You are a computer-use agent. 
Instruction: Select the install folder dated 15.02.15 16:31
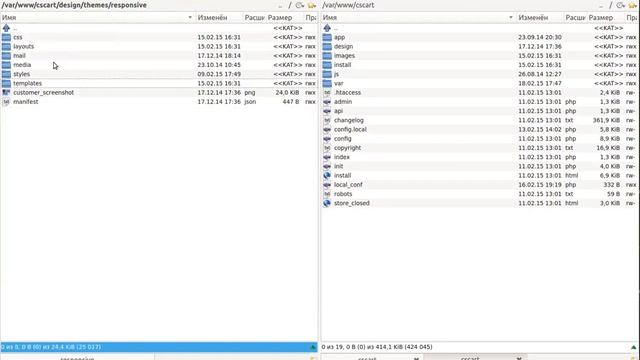342,65
